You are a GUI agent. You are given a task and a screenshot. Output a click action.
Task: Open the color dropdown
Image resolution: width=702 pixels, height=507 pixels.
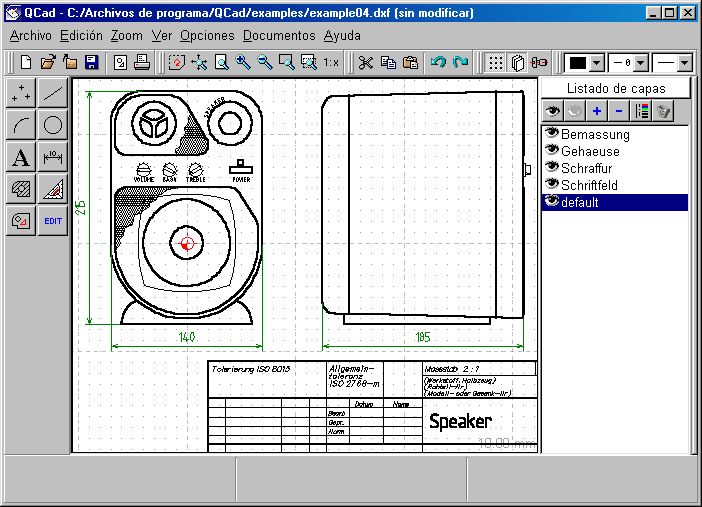click(597, 62)
